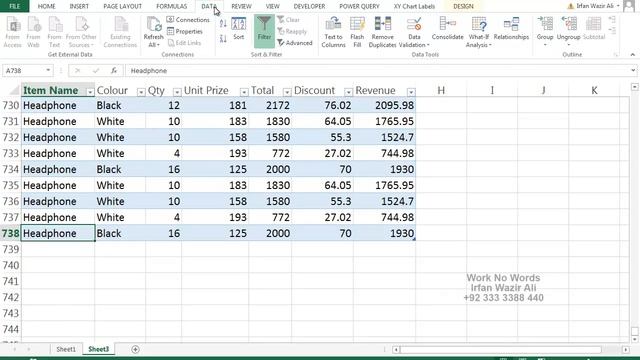The width and height of the screenshot is (640, 360).
Task: Open the Discount filter dropdown
Action: (348, 92)
